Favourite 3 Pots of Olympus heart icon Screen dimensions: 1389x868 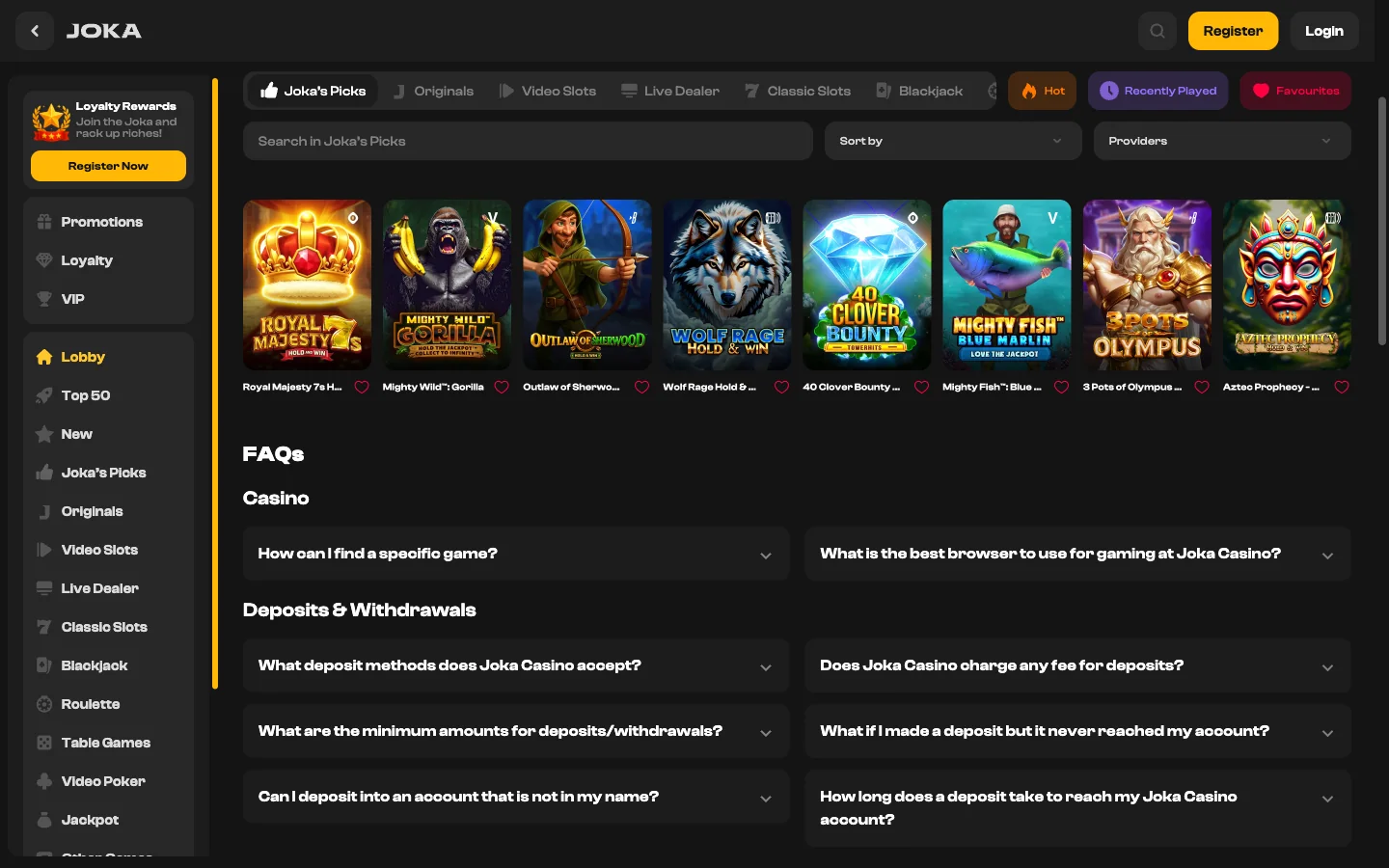click(1202, 387)
